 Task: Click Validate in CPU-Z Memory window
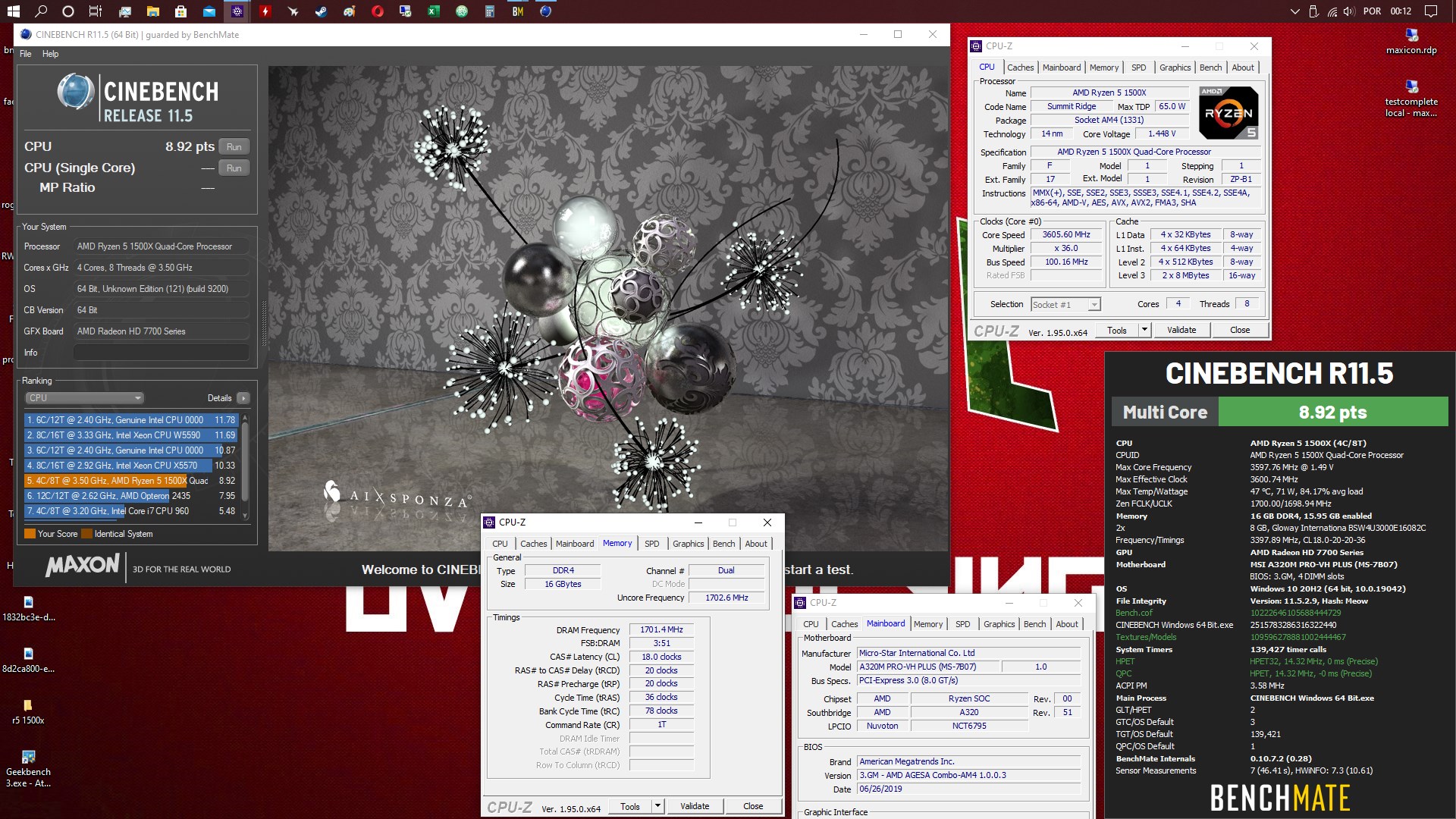[x=695, y=806]
